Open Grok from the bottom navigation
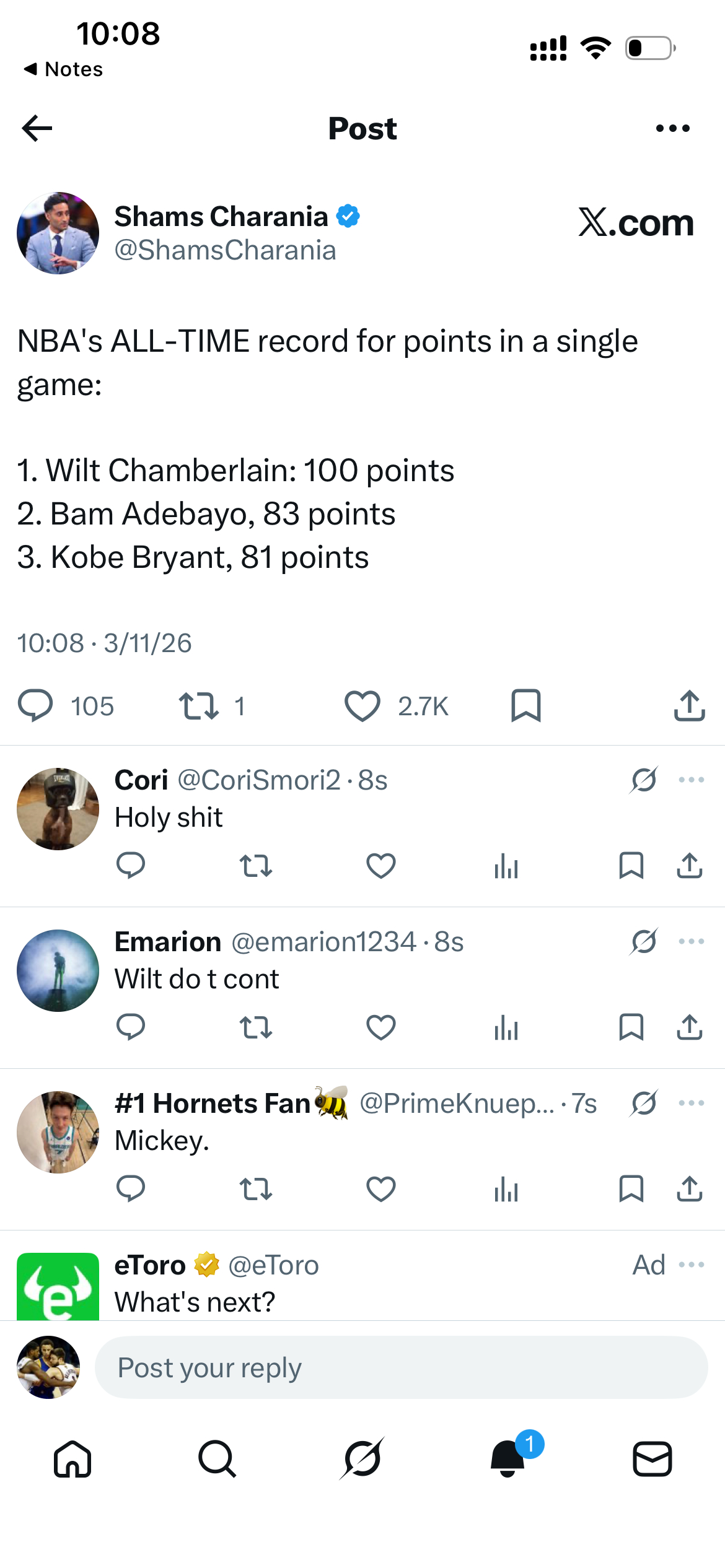This screenshot has height=1568, width=725. coord(362,1458)
